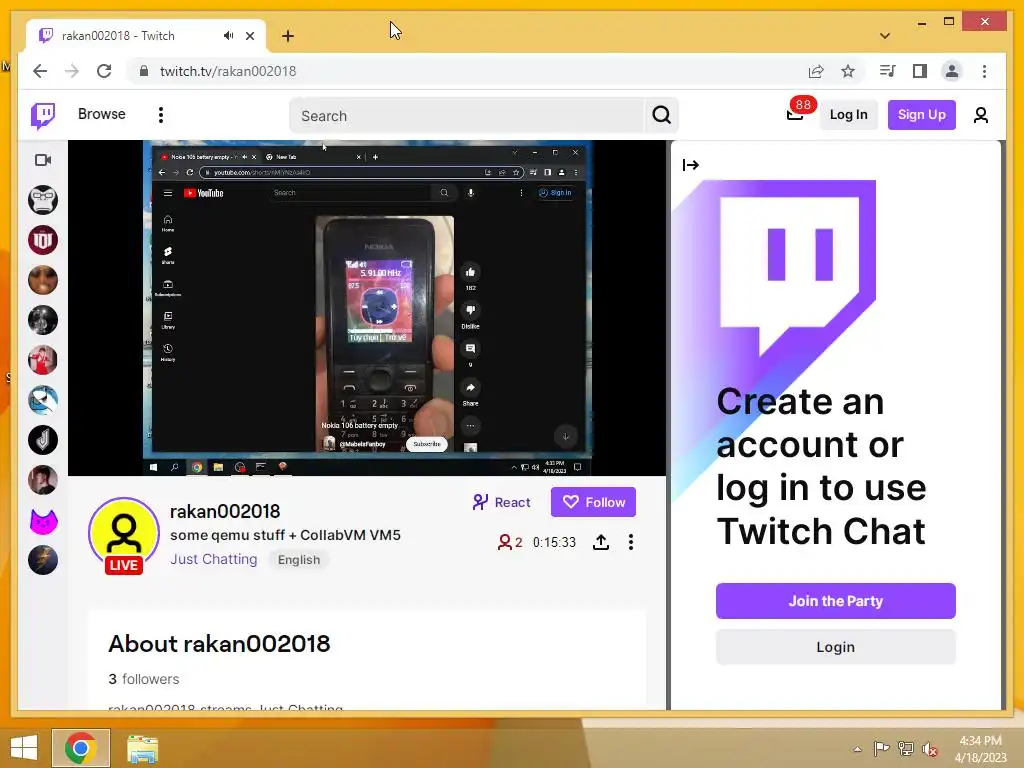Toggle the Chrome side panel

click(x=920, y=71)
